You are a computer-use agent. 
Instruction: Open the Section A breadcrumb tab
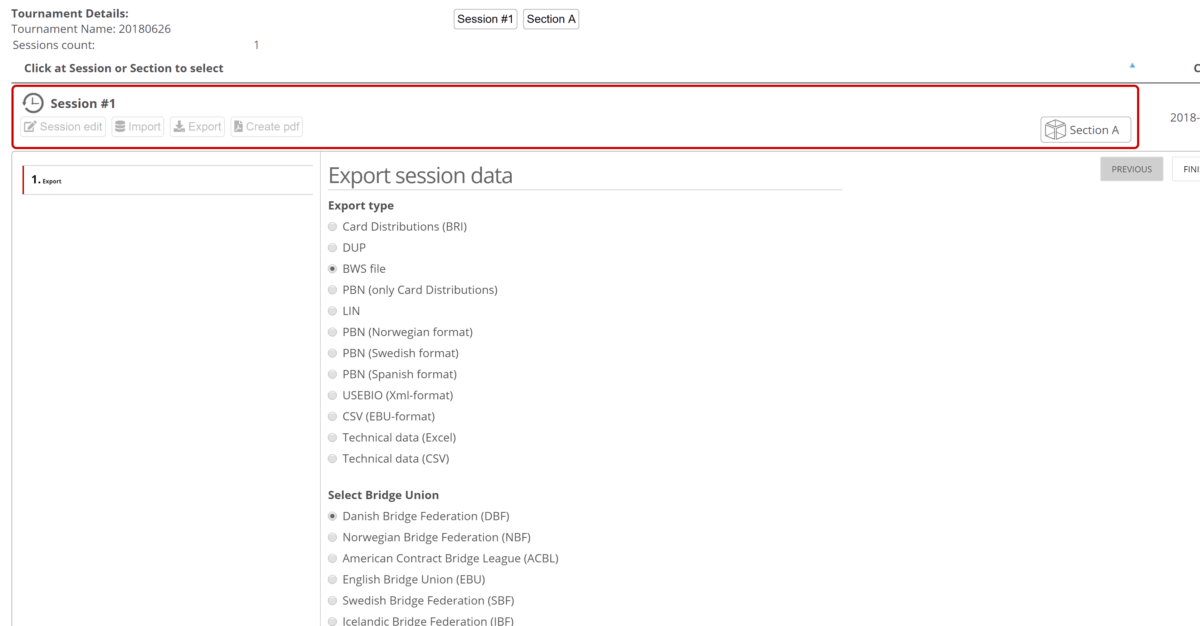pyautogui.click(x=551, y=19)
